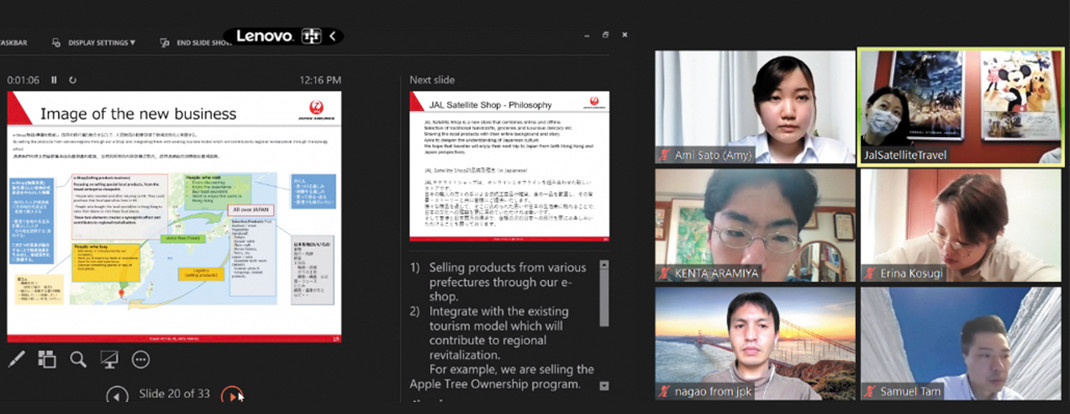This screenshot has height=414, width=1070.
Task: Move the notes scrollbar down with the arrow
Action: (604, 386)
